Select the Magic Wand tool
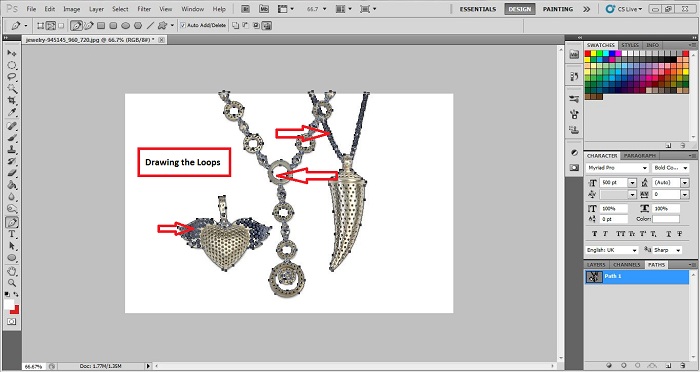 (x=12, y=88)
